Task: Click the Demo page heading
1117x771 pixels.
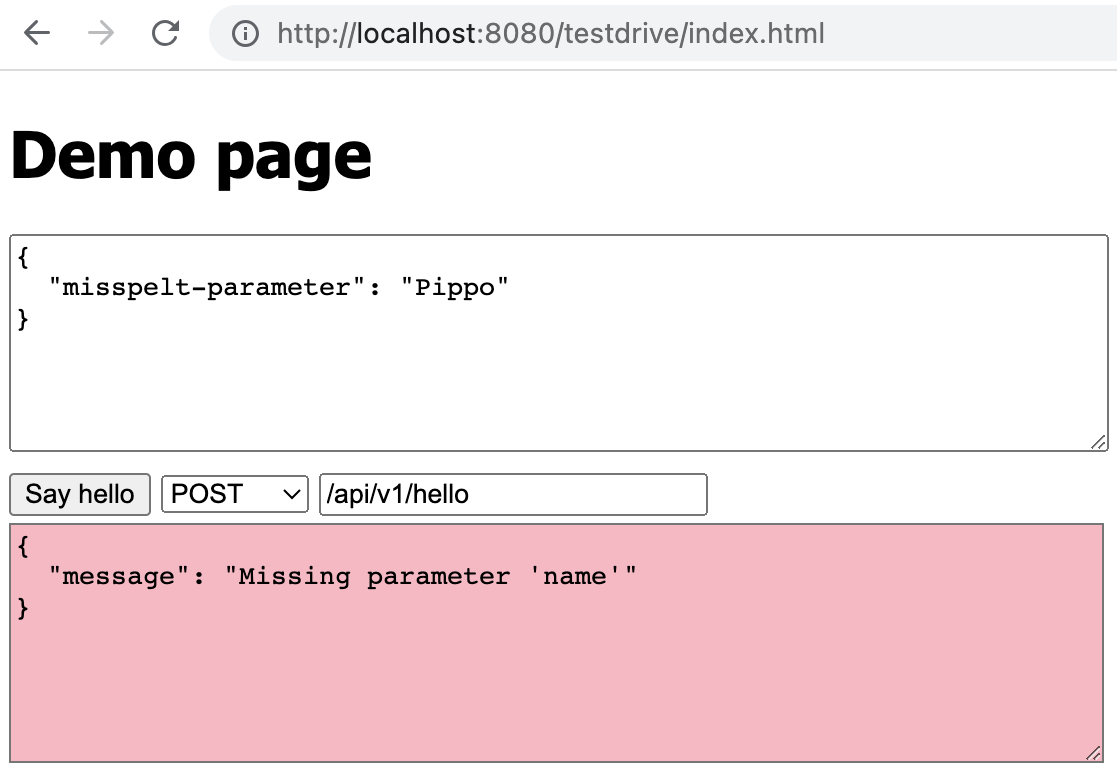Action: 190,155
